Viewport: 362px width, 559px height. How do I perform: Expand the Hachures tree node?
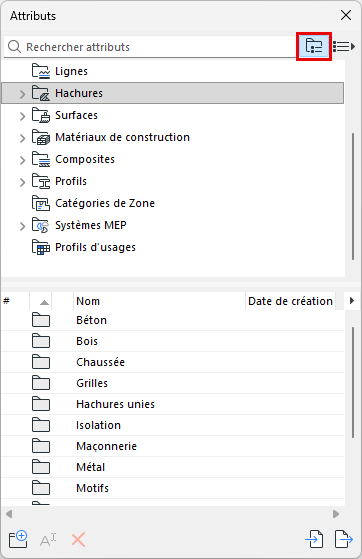pos(22,94)
